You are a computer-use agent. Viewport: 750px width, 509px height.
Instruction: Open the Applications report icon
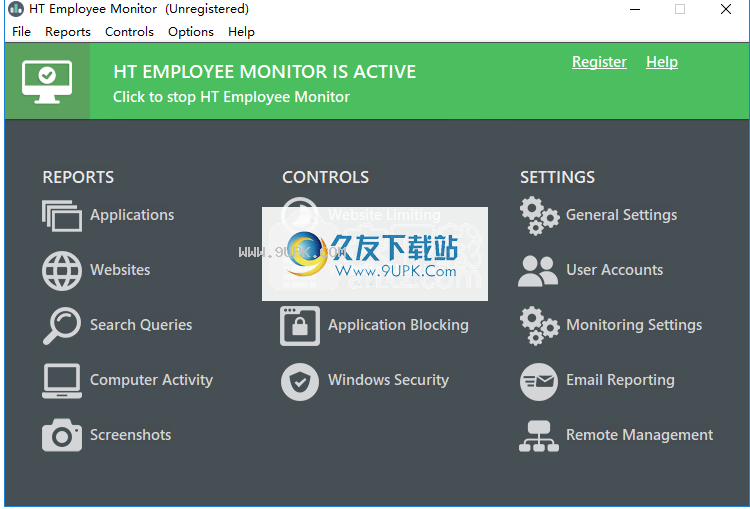pos(62,215)
